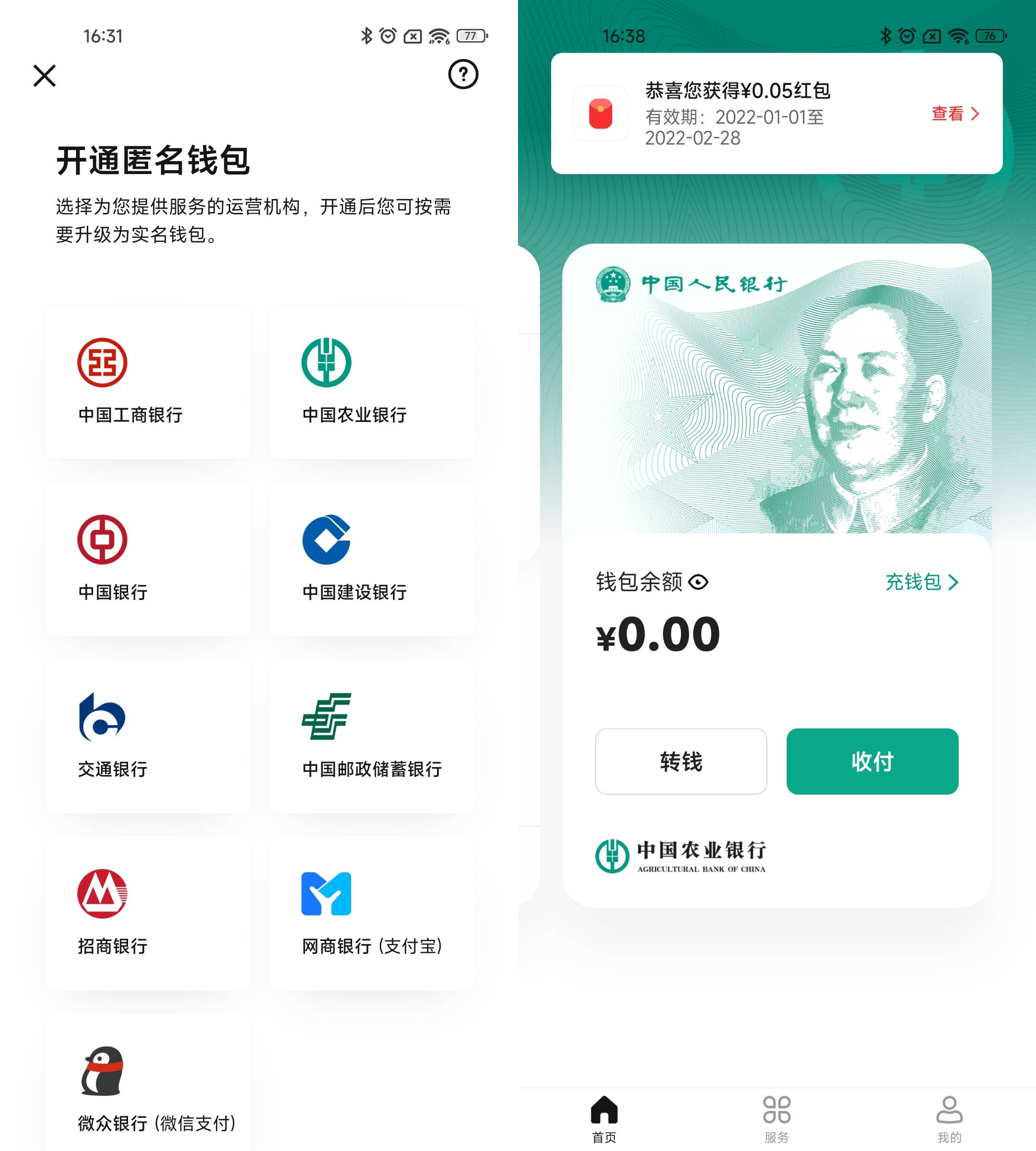
Task: Tap 转钱 button to transfer money
Action: (680, 762)
